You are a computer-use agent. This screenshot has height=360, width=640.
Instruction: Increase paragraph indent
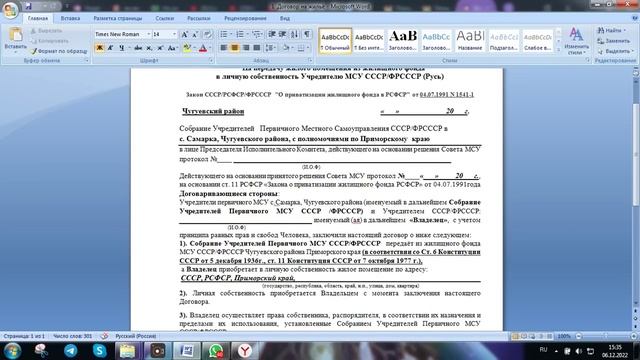point(282,34)
